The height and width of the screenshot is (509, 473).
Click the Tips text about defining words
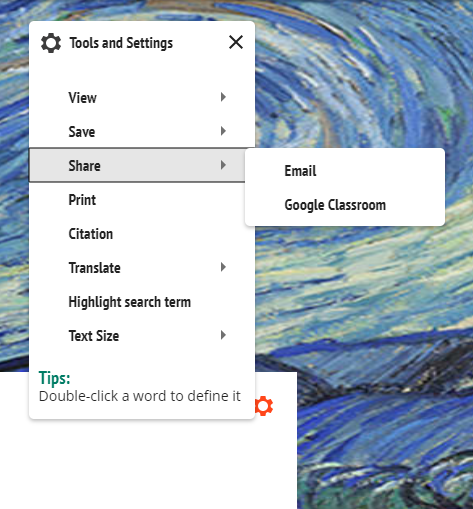(x=140, y=396)
